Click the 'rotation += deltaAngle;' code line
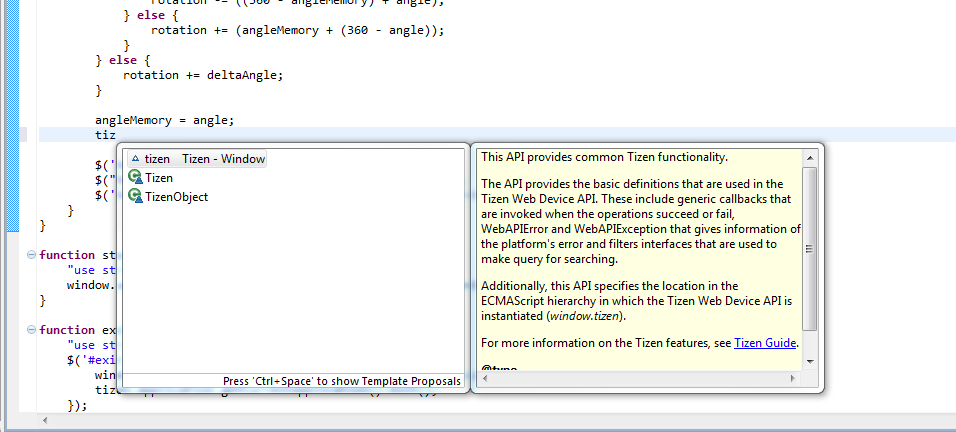This screenshot has height=432, width=956. pos(203,75)
